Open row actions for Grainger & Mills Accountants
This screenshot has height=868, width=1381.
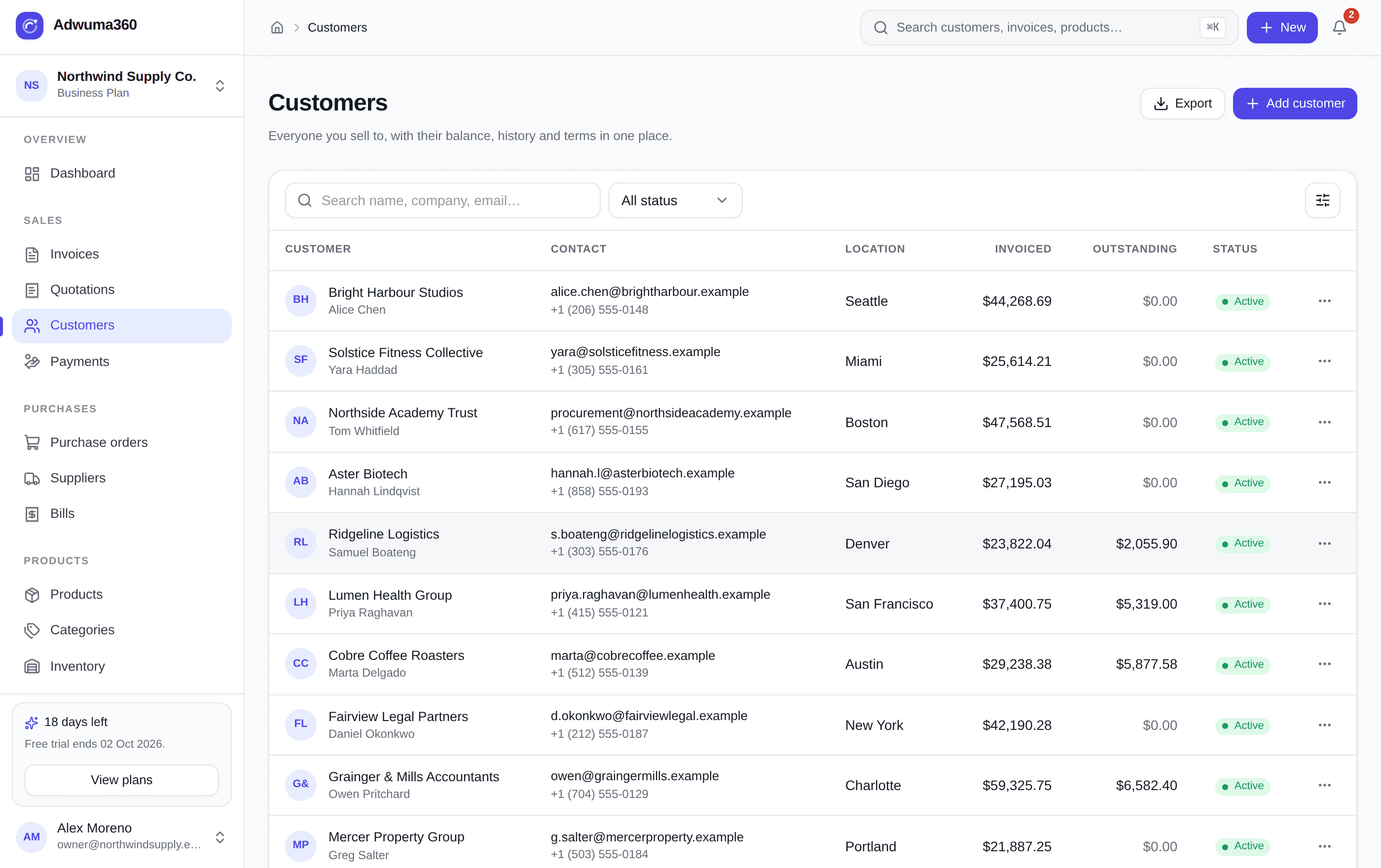[x=1324, y=785]
